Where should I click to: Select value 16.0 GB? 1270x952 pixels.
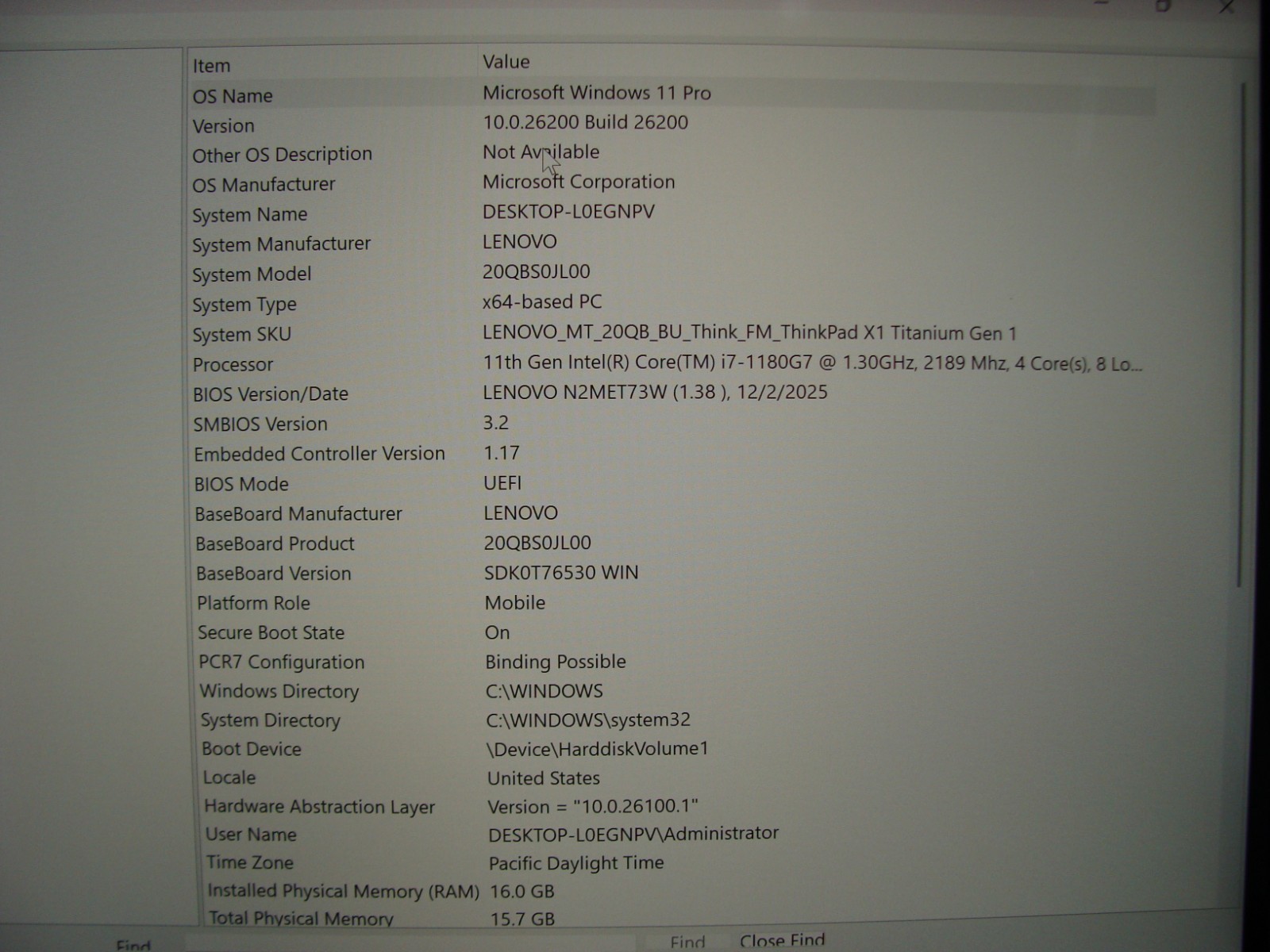pyautogui.click(x=522, y=892)
